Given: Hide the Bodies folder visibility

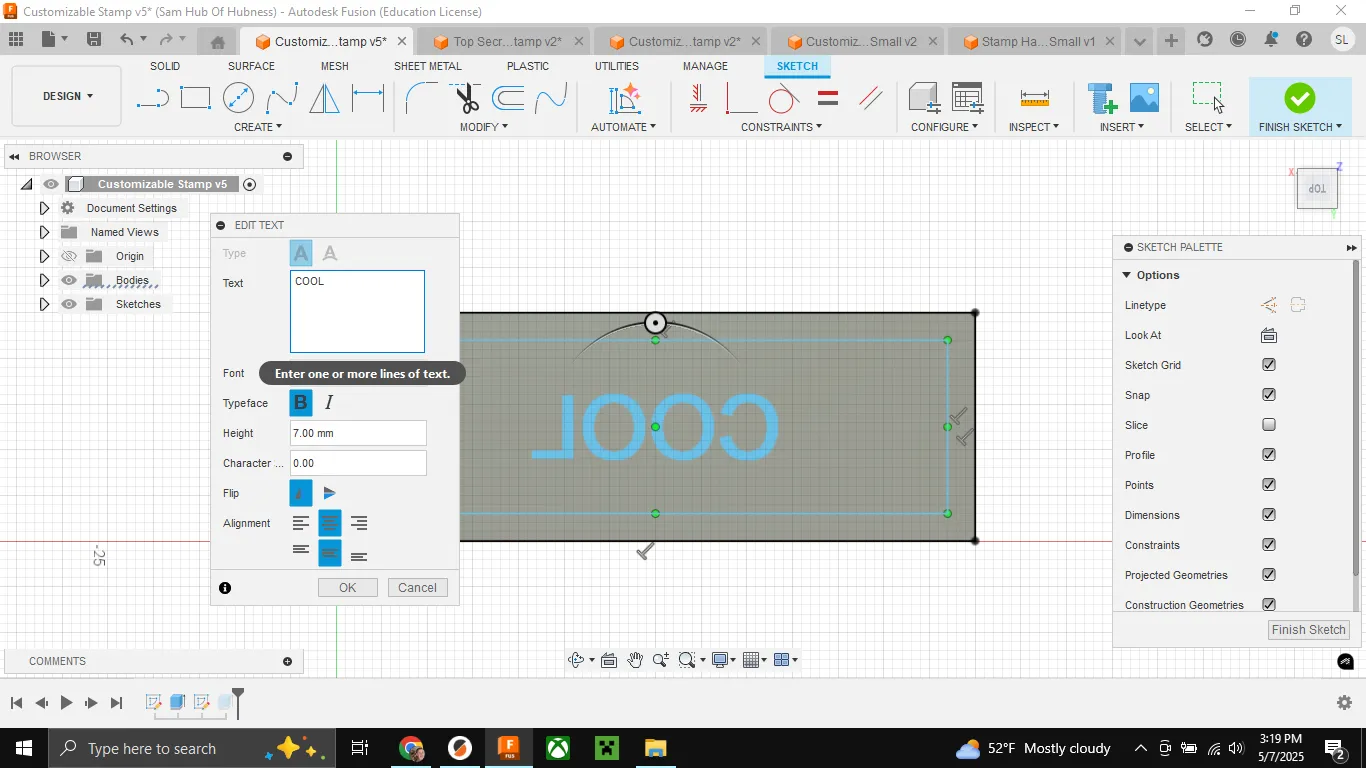Looking at the screenshot, I should pos(69,280).
